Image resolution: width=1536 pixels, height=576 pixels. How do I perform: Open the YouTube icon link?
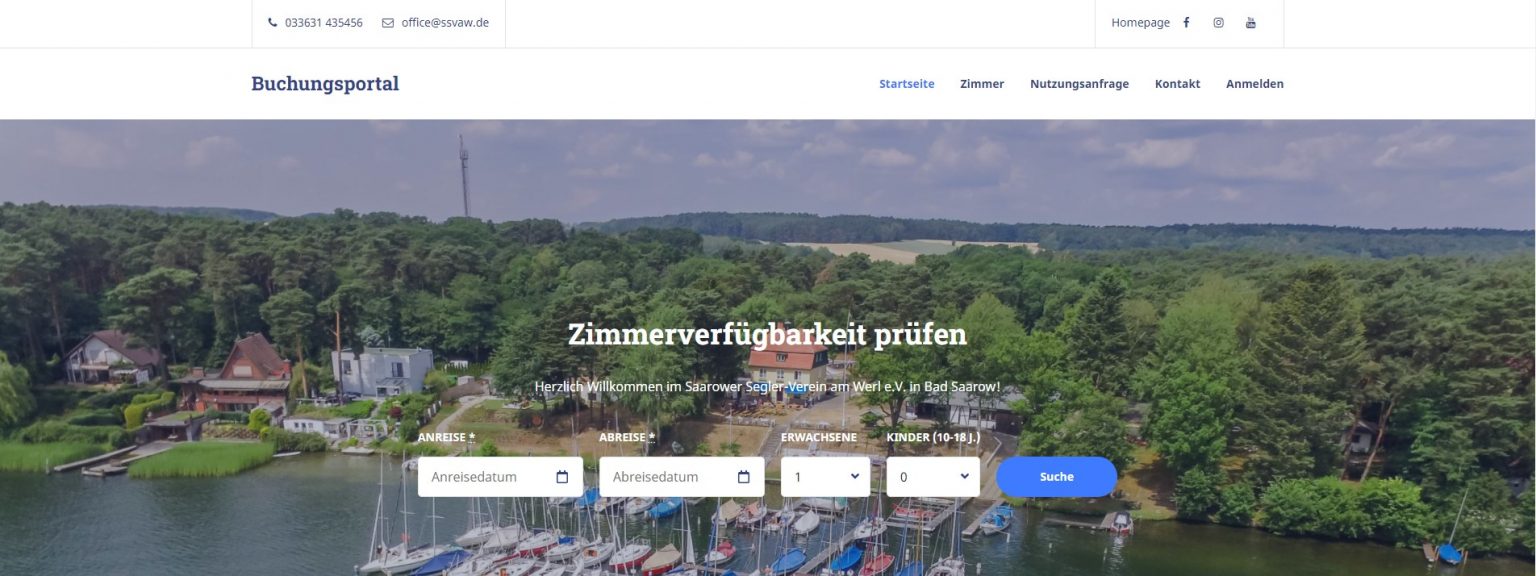pyautogui.click(x=1250, y=23)
